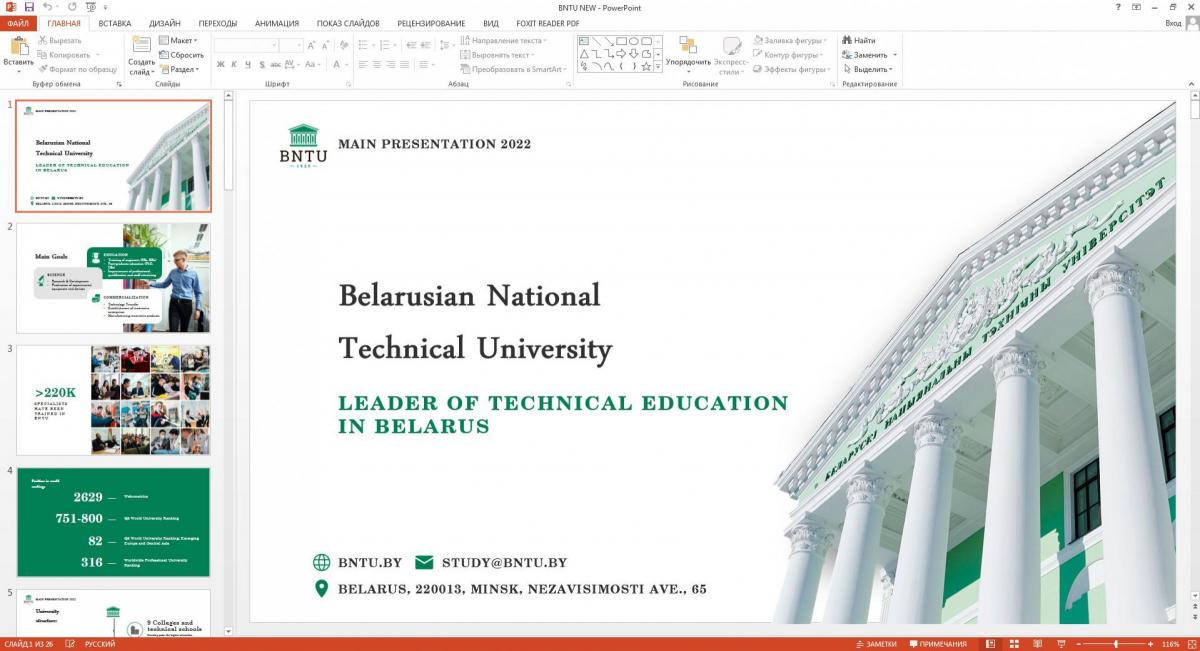Zoom out with the minus button
This screenshot has height=651, width=1200.
(x=1079, y=644)
